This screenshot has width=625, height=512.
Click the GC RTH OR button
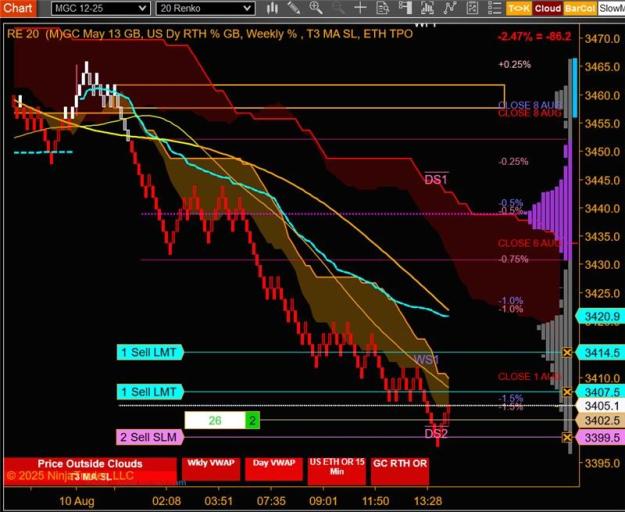coord(400,469)
